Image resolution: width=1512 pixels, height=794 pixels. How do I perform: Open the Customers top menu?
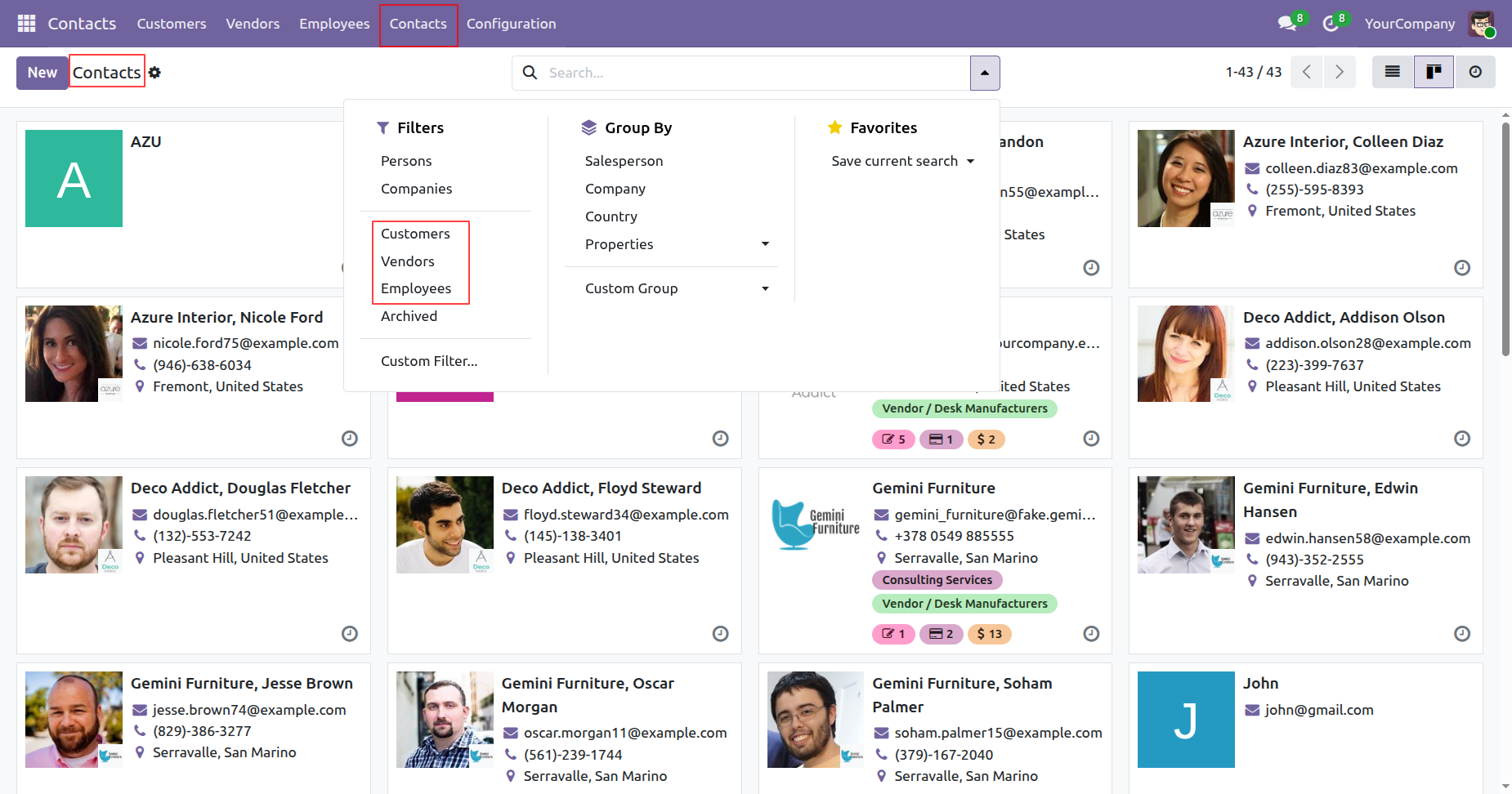[172, 24]
